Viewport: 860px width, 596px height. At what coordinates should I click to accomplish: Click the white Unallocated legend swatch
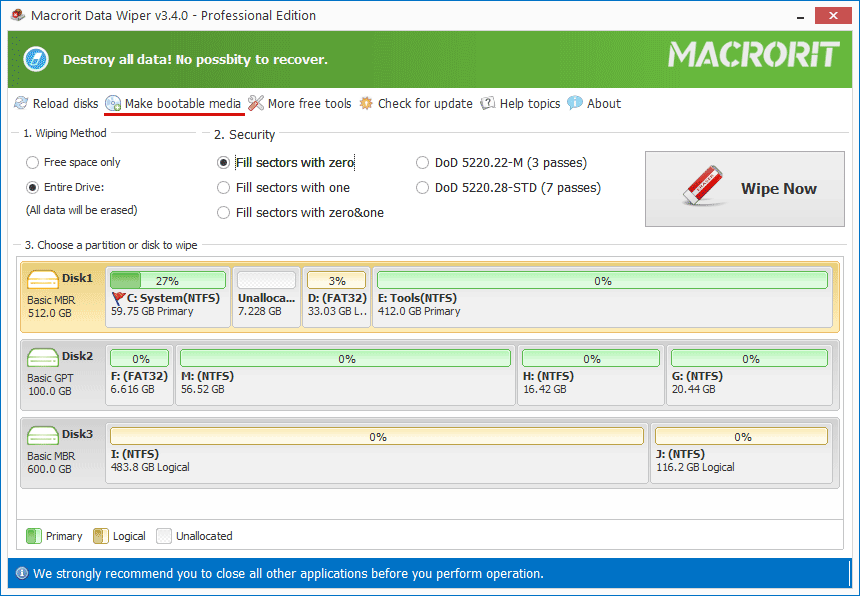(164, 536)
